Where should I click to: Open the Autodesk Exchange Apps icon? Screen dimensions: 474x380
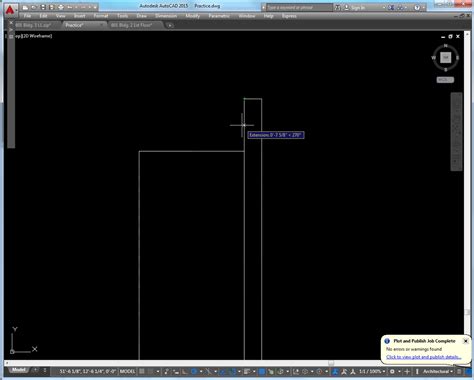[391, 7]
